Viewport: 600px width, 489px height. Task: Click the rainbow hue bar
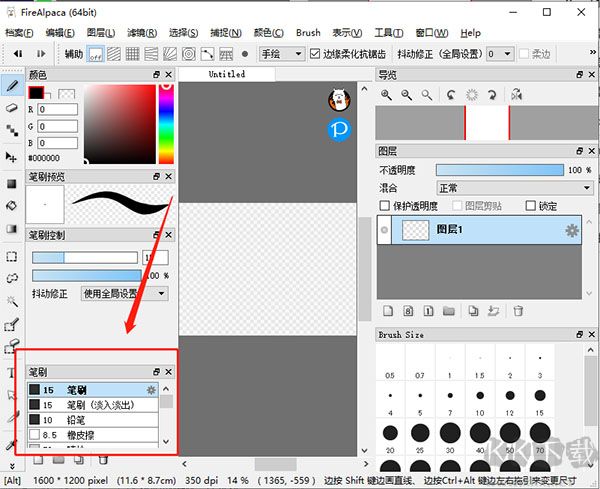pos(166,124)
